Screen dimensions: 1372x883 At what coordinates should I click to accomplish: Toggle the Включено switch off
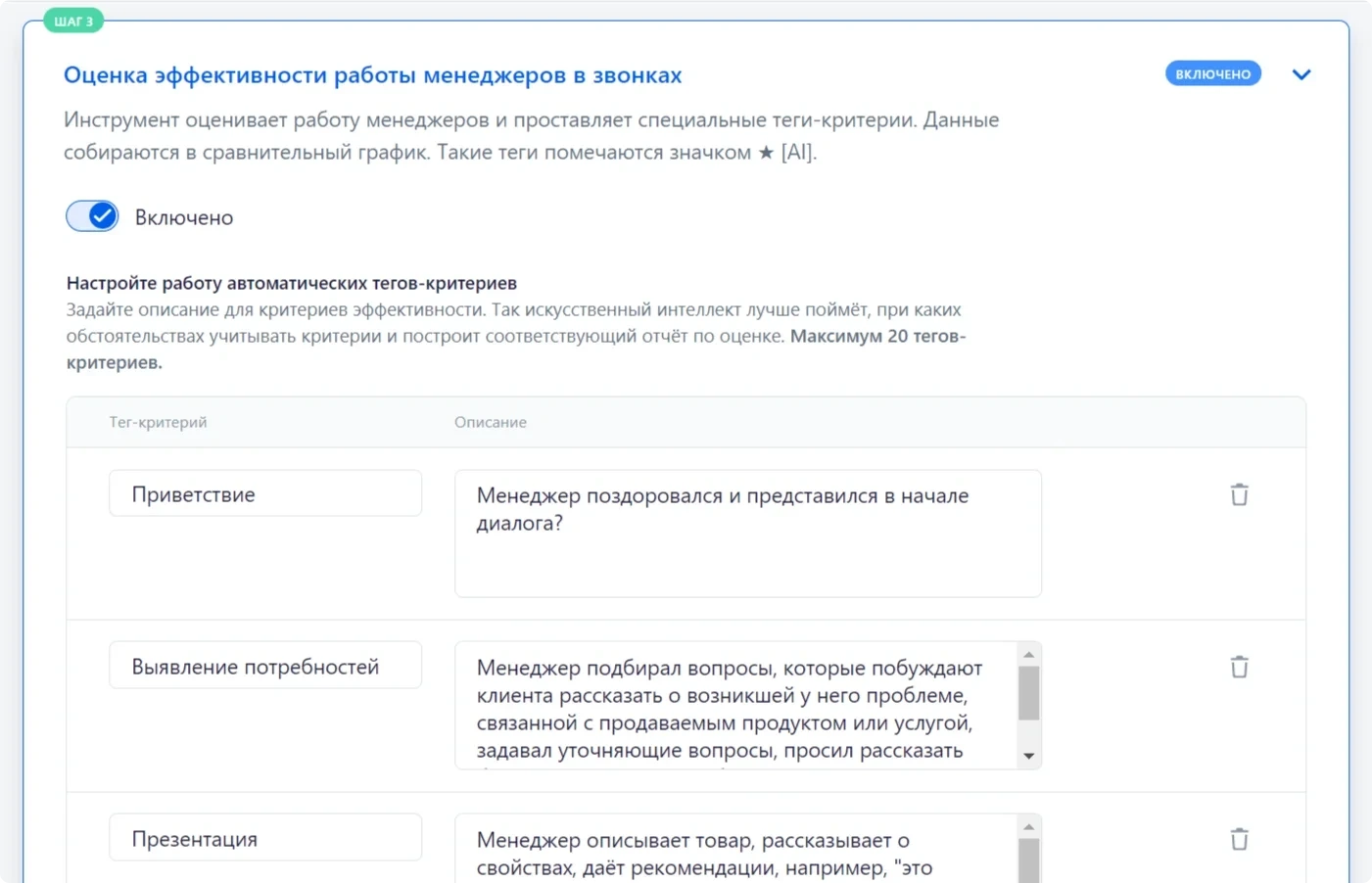point(92,216)
